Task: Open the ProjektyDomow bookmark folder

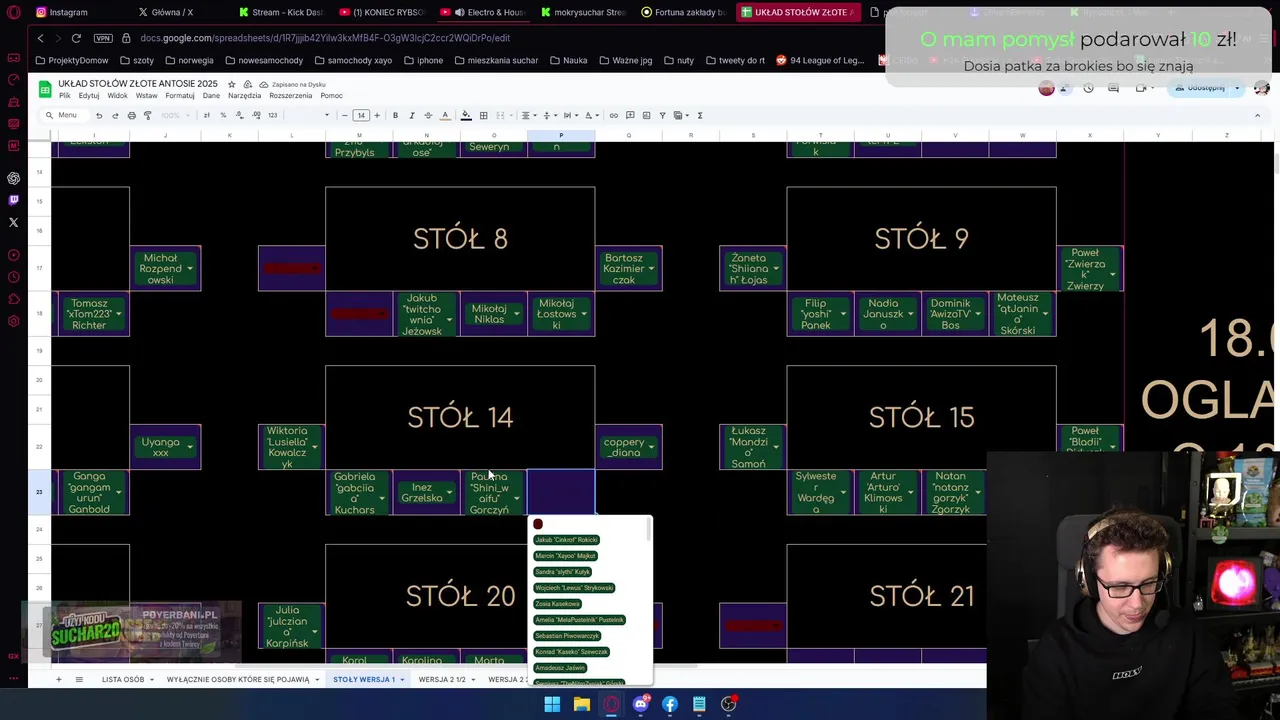Action: click(72, 60)
